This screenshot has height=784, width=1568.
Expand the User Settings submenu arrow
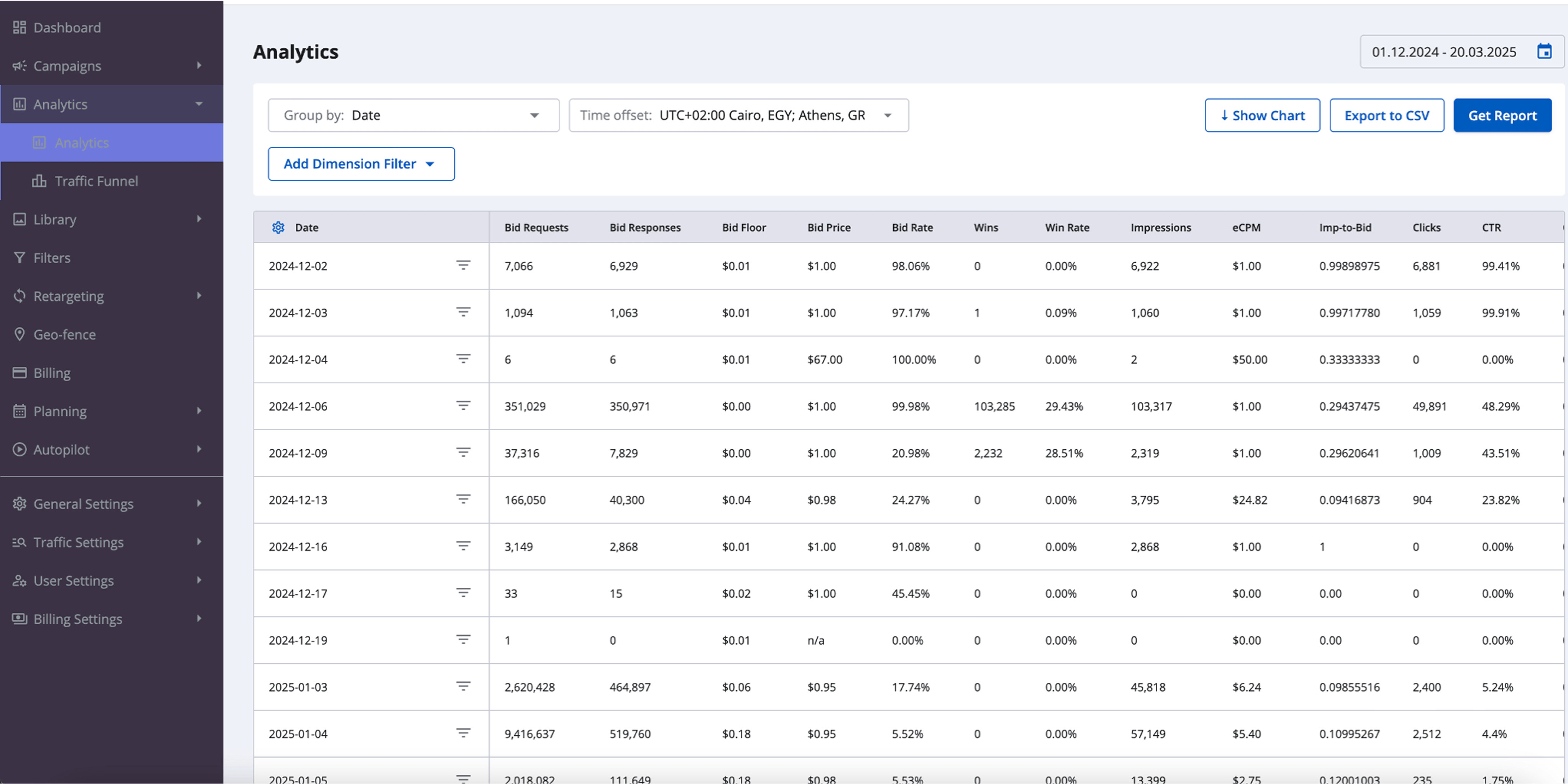(x=199, y=580)
